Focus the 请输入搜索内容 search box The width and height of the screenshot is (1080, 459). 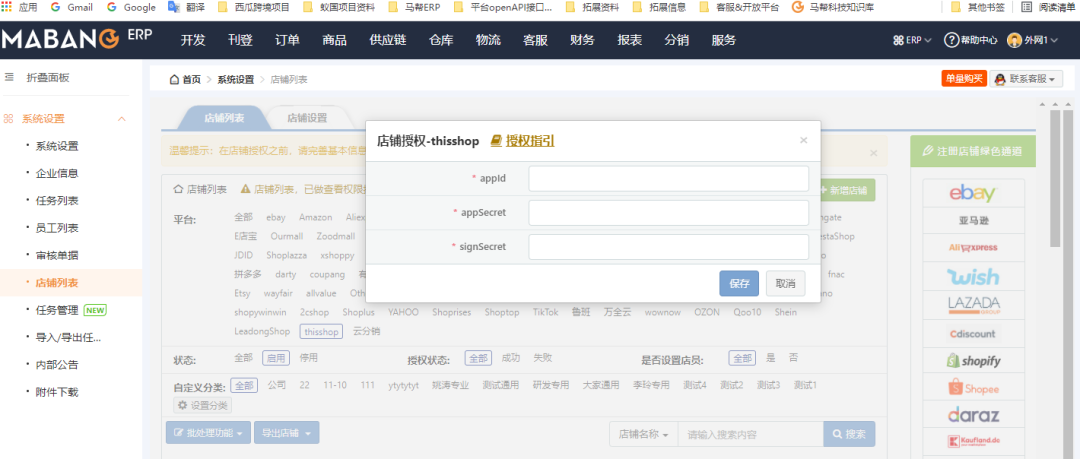click(751, 434)
